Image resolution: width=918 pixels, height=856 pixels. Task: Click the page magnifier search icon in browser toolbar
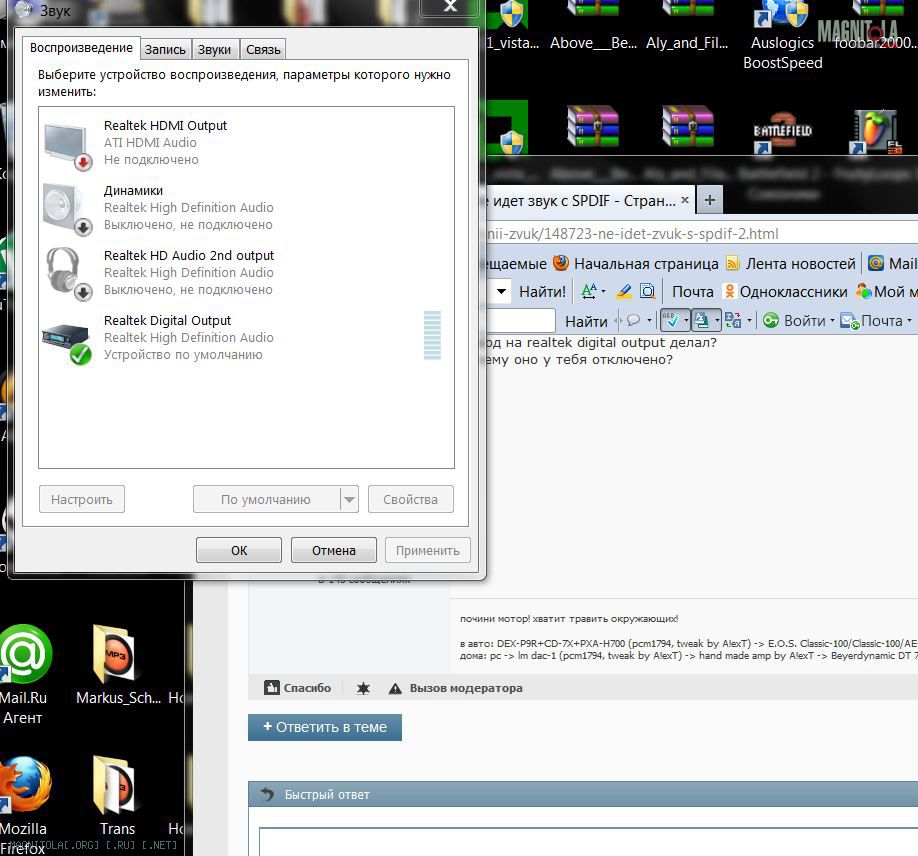point(648,291)
